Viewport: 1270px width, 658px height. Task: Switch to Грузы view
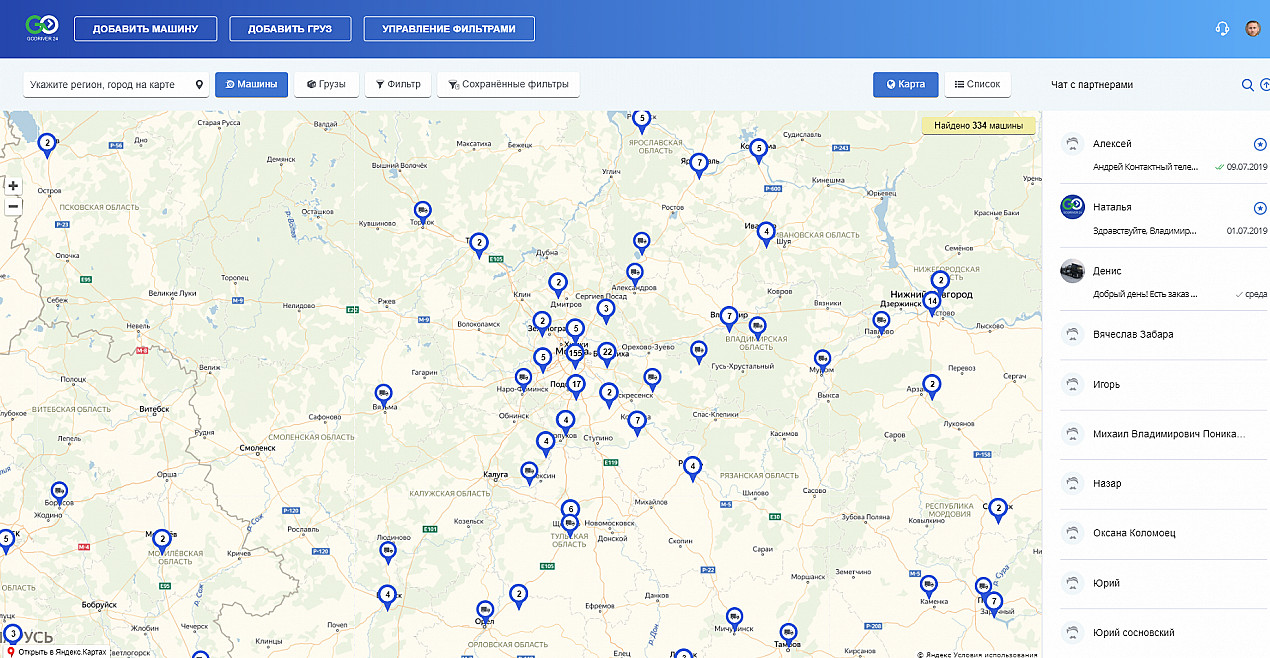[x=326, y=85]
